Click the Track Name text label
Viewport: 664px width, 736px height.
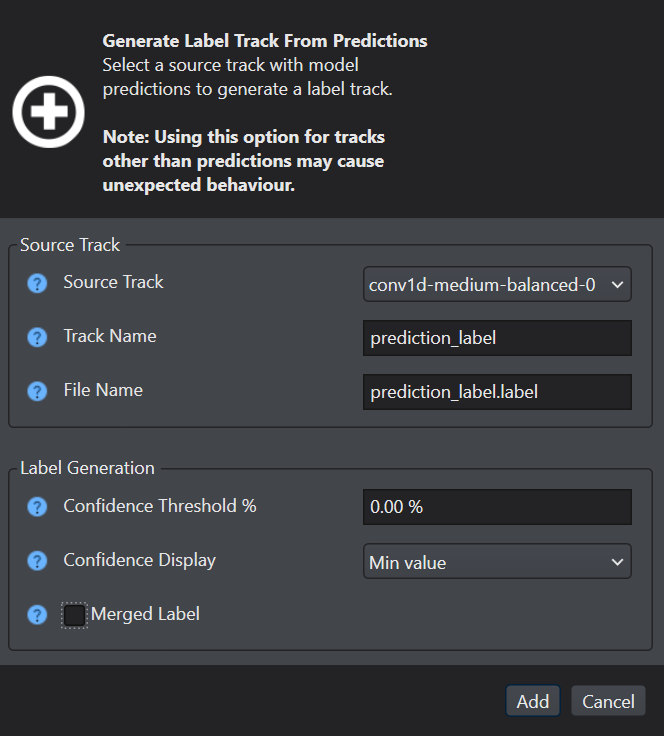pyautogui.click(x=110, y=336)
